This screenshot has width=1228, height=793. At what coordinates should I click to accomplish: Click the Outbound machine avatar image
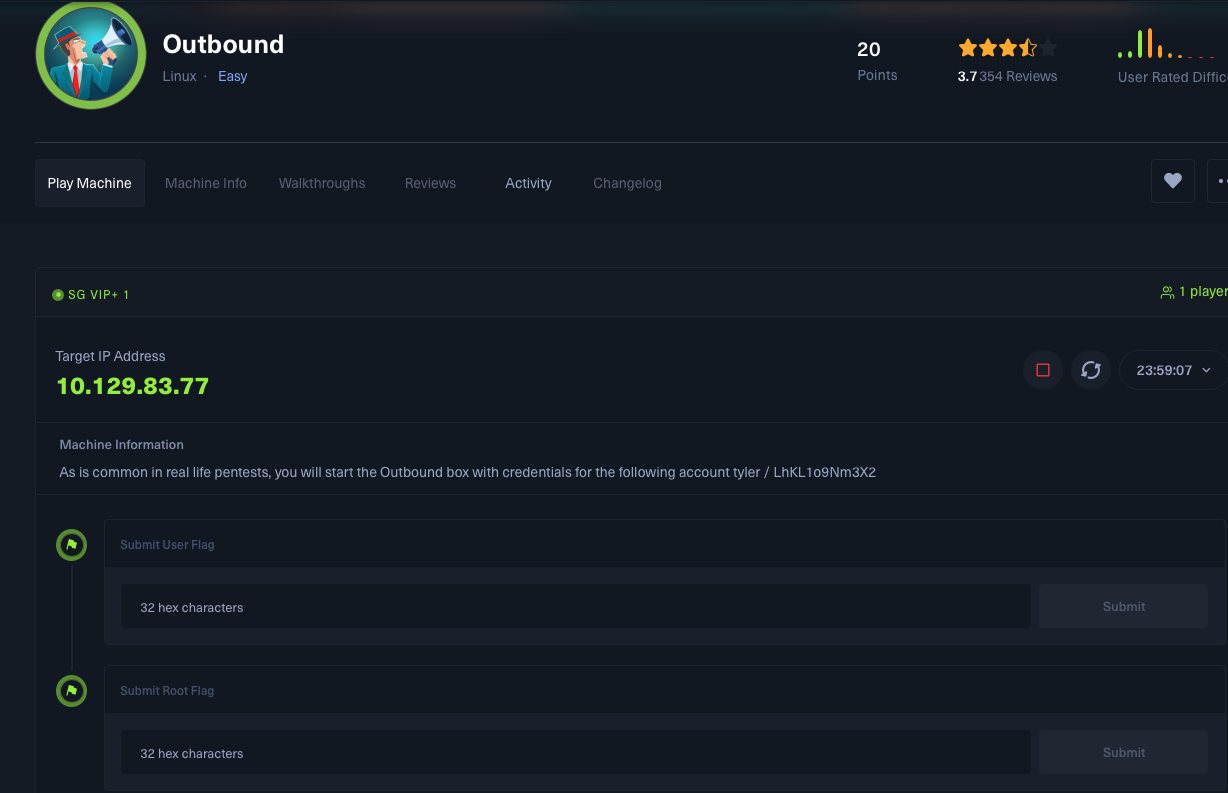[90, 55]
